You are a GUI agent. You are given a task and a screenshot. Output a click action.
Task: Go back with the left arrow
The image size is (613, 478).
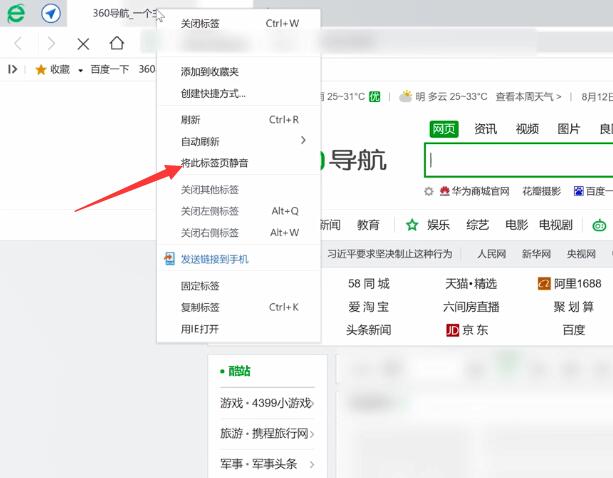pos(18,43)
